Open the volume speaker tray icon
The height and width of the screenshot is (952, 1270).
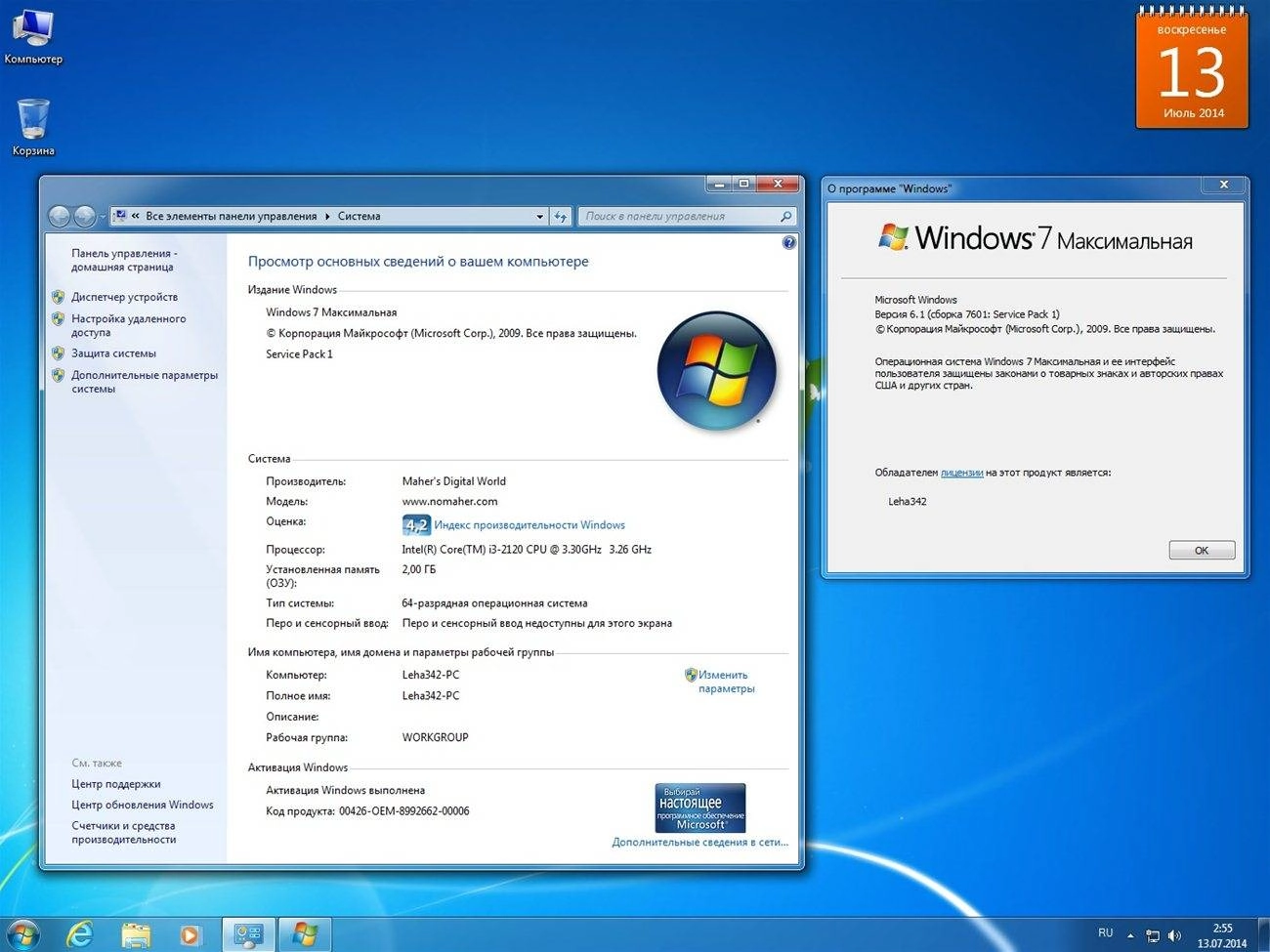1174,935
